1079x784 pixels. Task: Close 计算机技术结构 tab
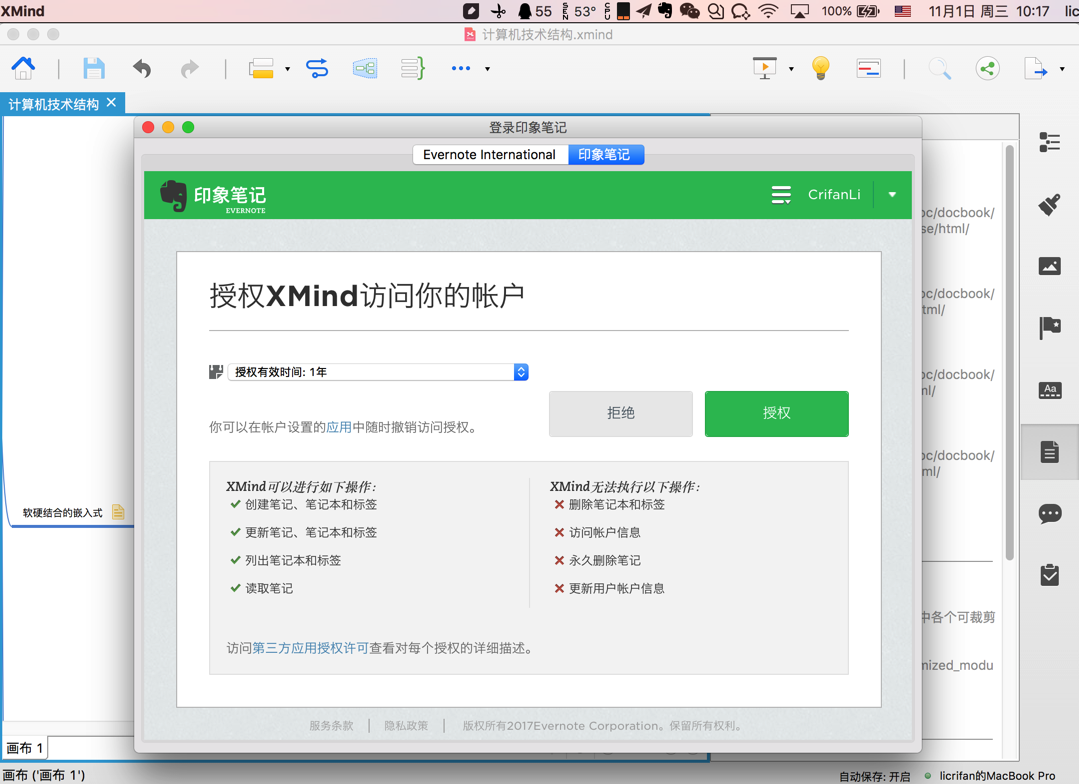point(111,103)
